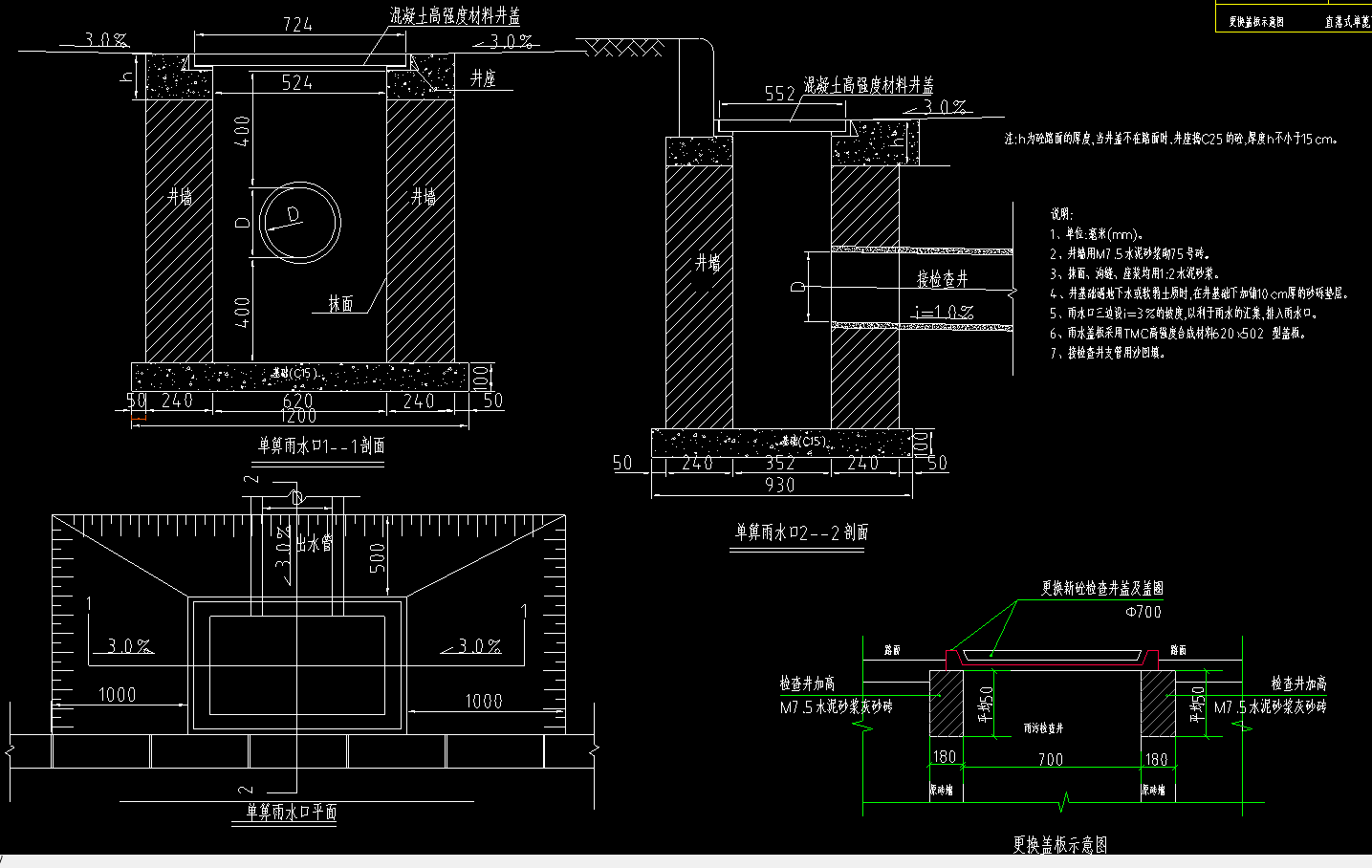Screen dimensions: 1372x868
Task: Select the note beginning 注:h为砼路面的厚度
Action: tap(1171, 140)
